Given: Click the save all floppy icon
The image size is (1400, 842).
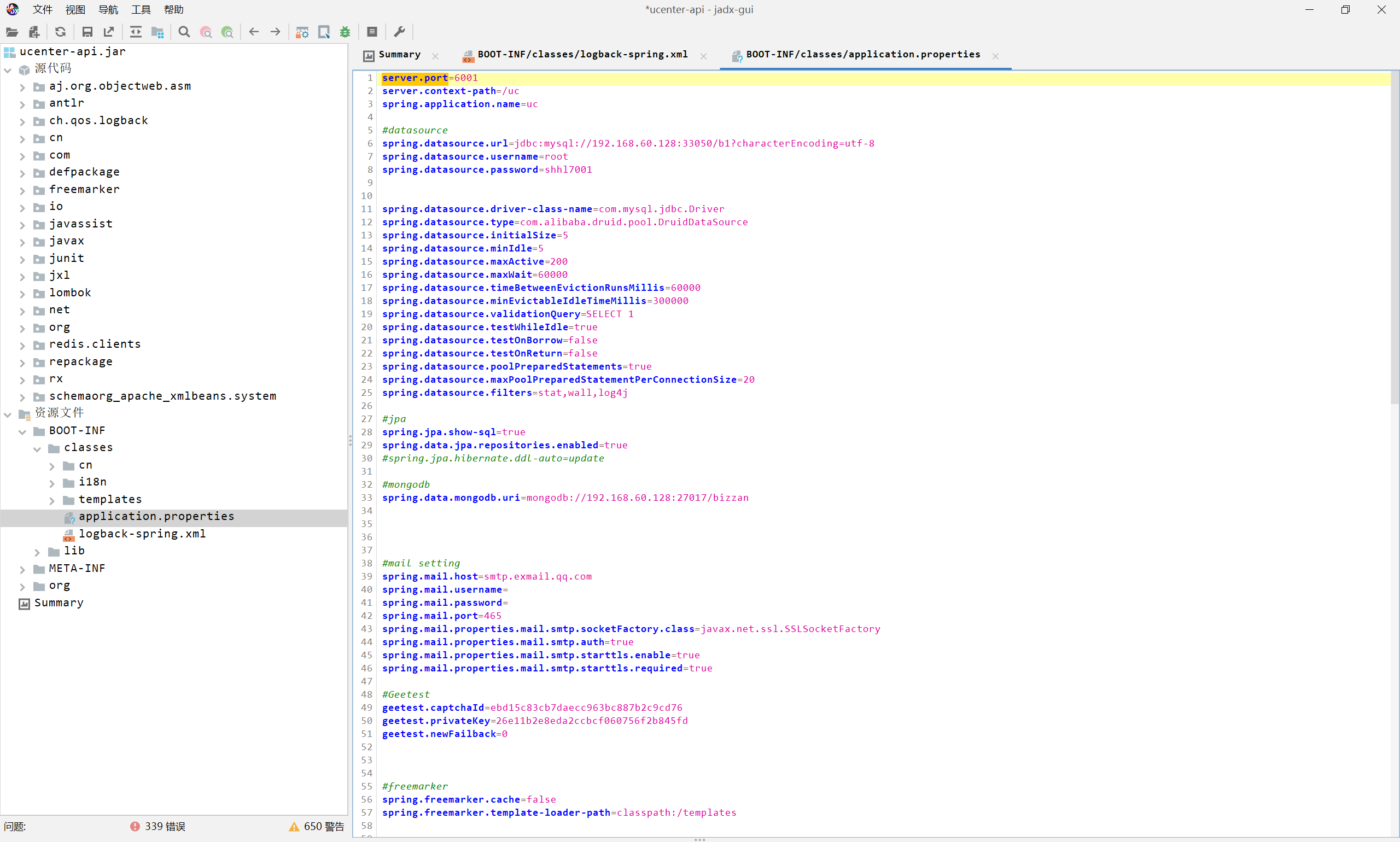Looking at the screenshot, I should click(87, 32).
